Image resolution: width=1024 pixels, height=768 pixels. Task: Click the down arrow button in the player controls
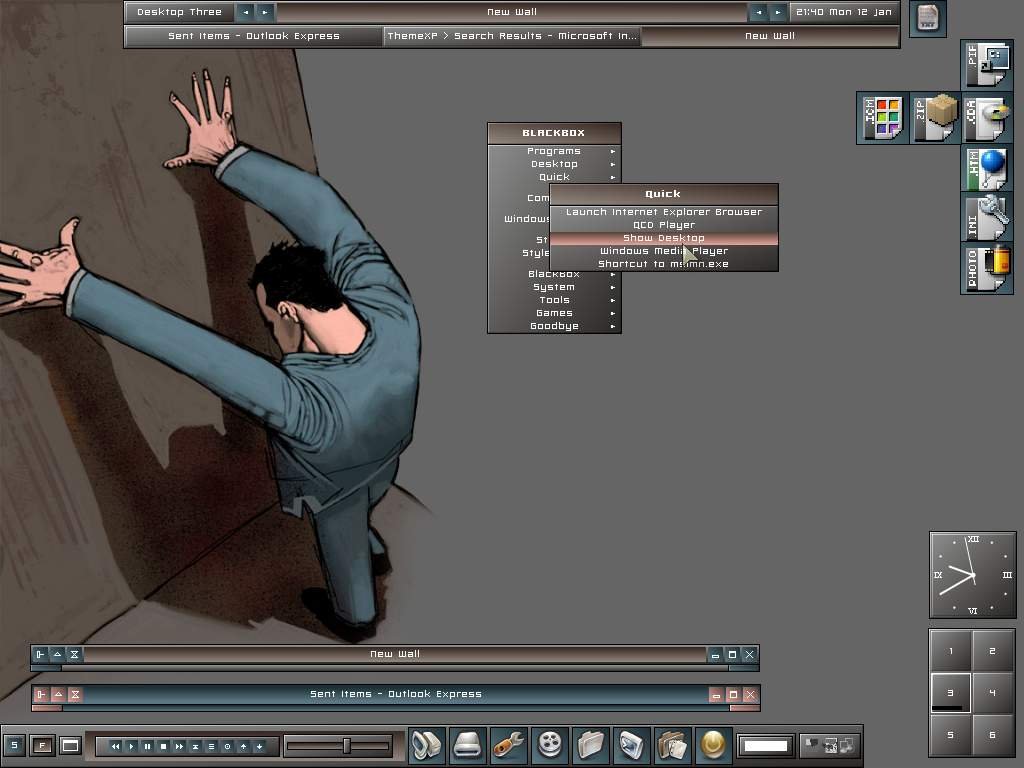click(x=259, y=746)
